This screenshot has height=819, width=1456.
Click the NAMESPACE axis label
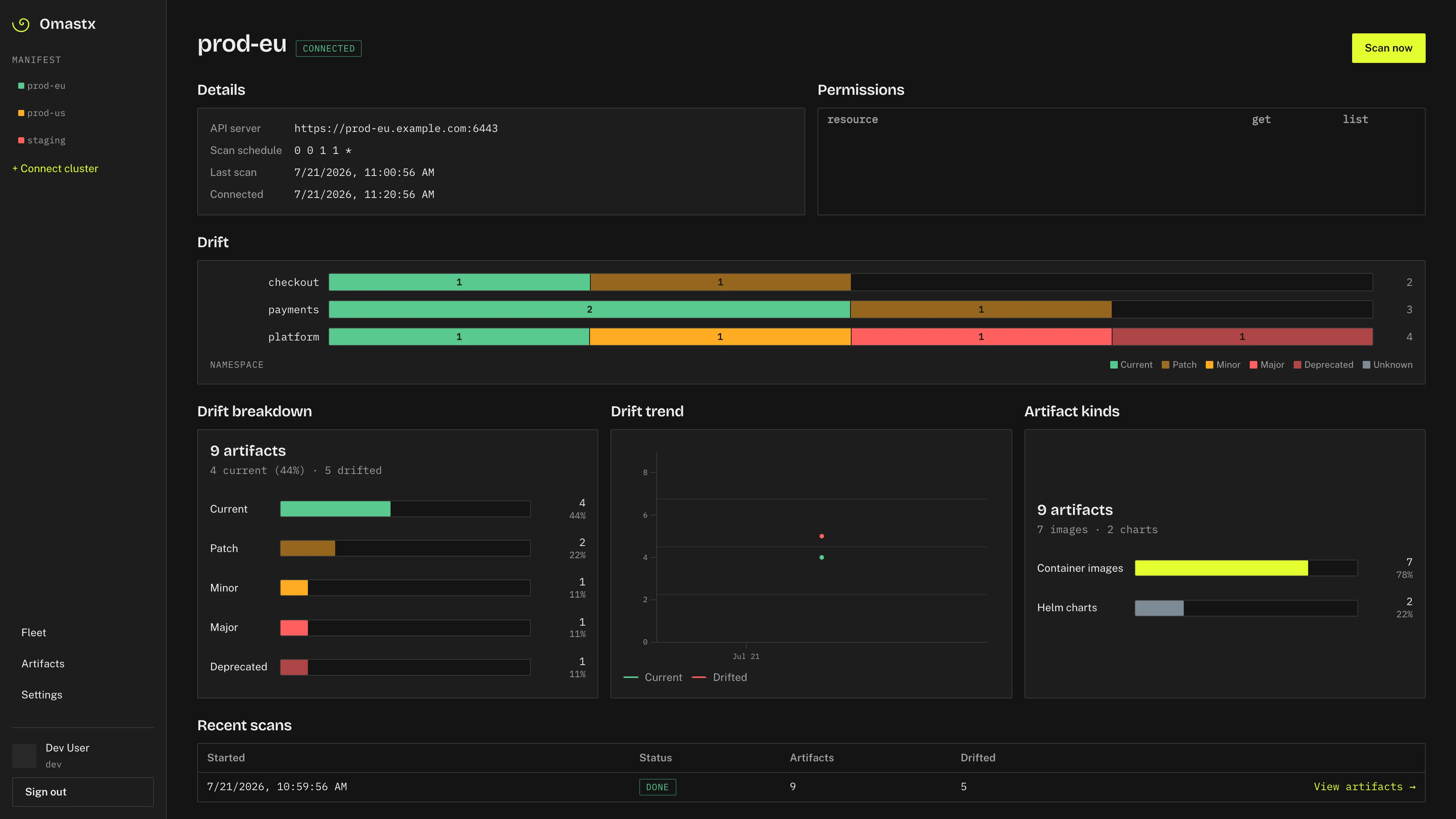click(237, 365)
